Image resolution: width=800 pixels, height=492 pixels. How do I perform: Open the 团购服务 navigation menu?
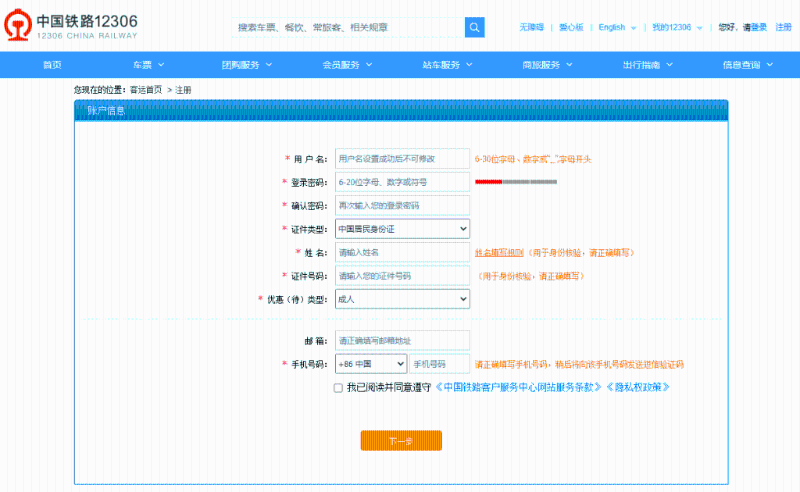pyautogui.click(x=246, y=65)
